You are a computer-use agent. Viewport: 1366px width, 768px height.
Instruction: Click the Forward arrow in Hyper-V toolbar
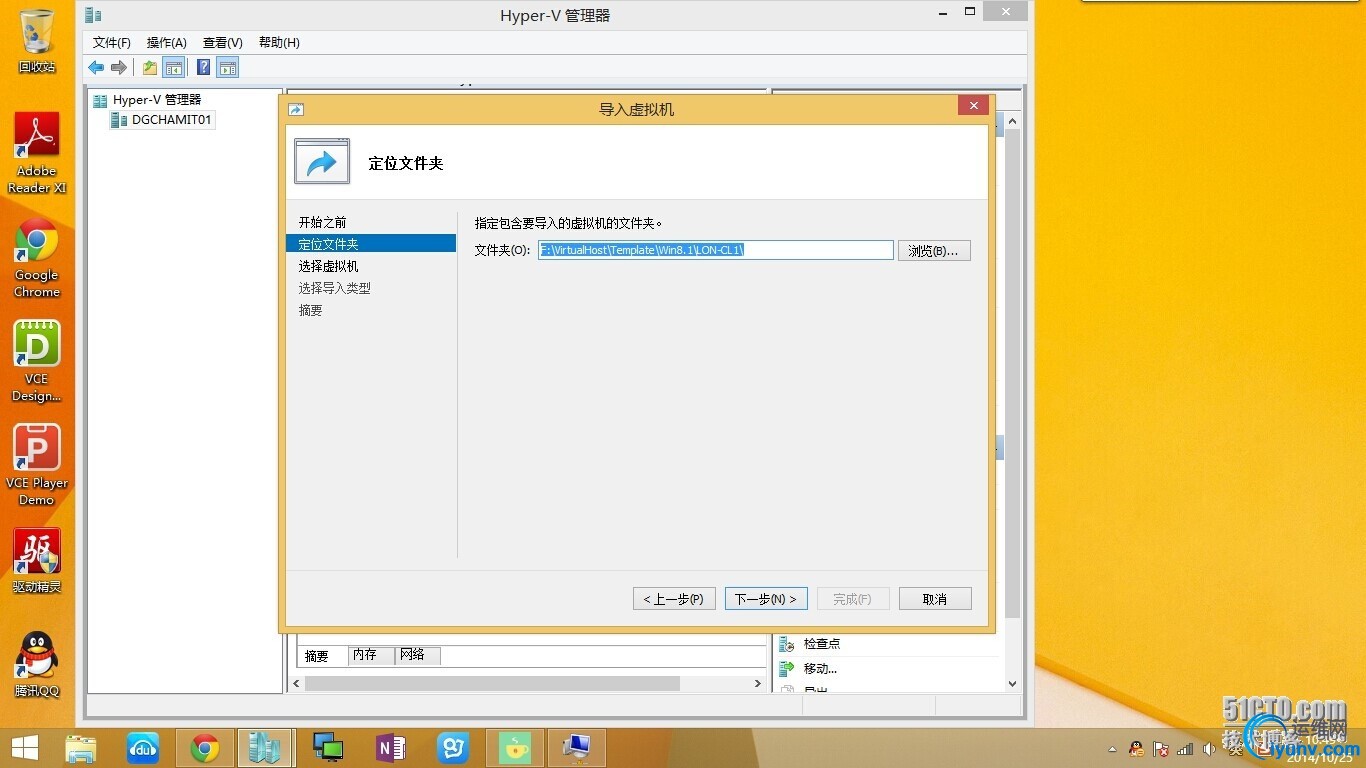[119, 67]
